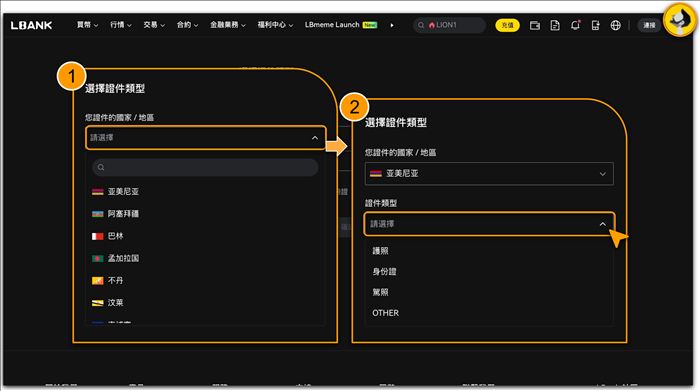700x391 pixels.
Task: Open the 合約 menu
Action: click(187, 25)
